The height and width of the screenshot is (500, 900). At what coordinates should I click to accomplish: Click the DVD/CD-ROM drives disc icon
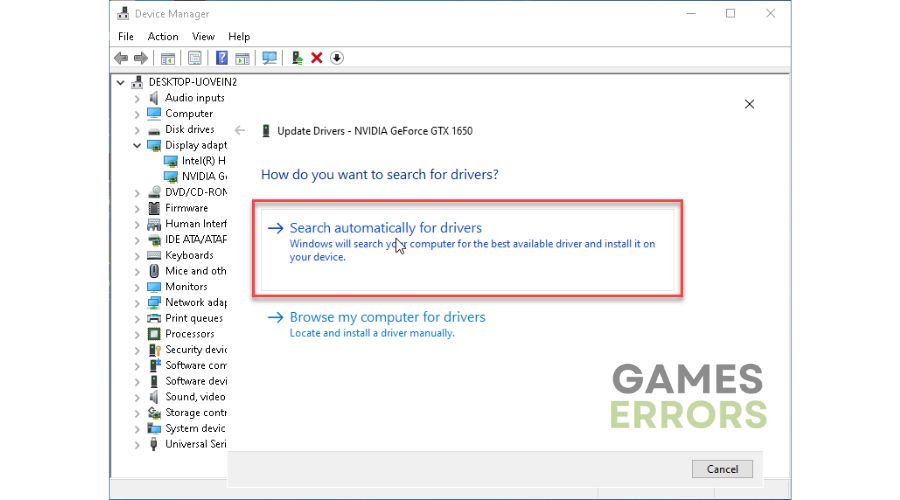(x=154, y=192)
